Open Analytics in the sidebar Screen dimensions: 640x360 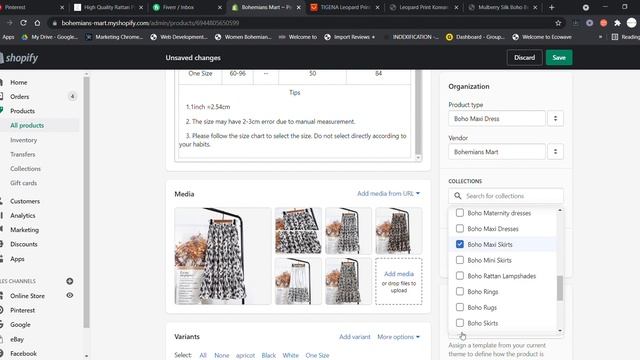click(x=22, y=216)
